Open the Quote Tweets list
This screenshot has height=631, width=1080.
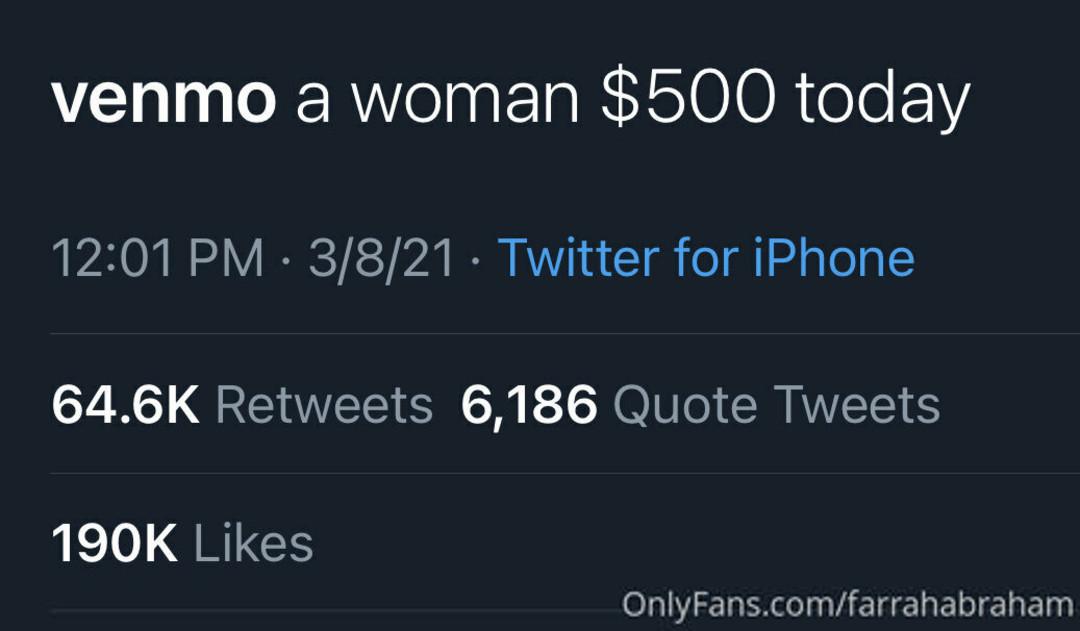point(776,405)
